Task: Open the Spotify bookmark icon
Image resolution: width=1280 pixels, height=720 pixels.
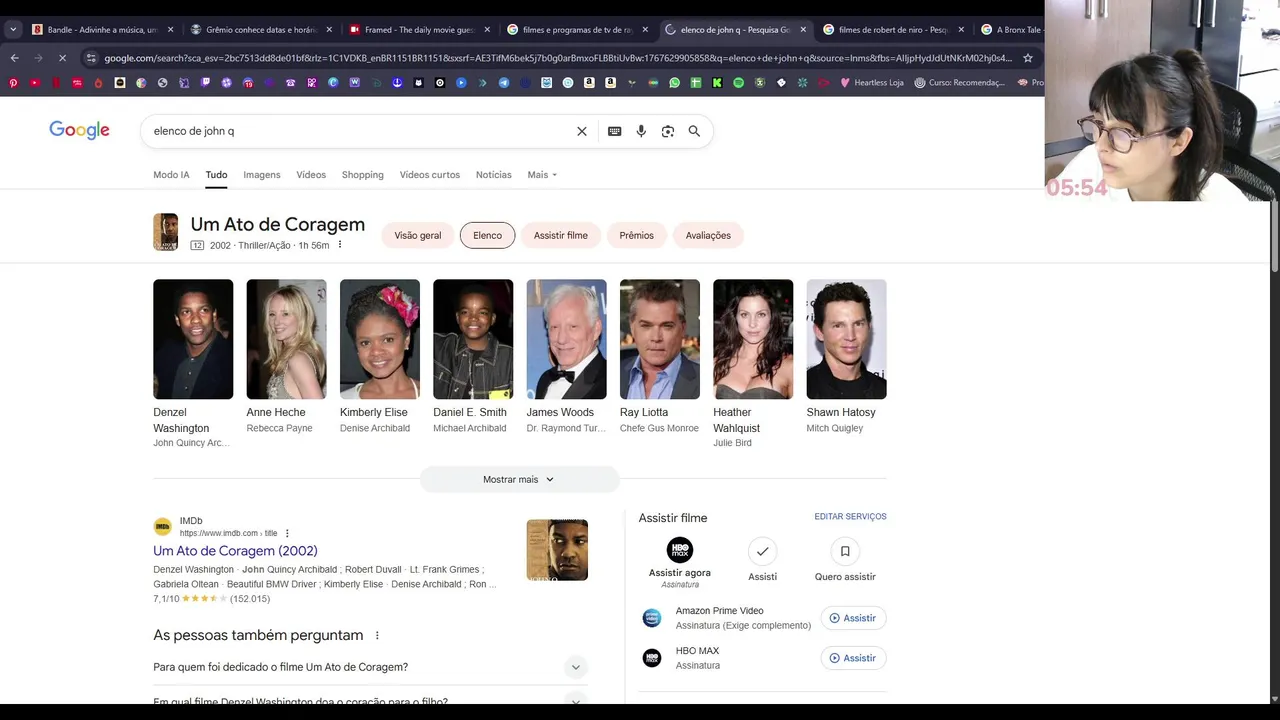Action: [739, 83]
